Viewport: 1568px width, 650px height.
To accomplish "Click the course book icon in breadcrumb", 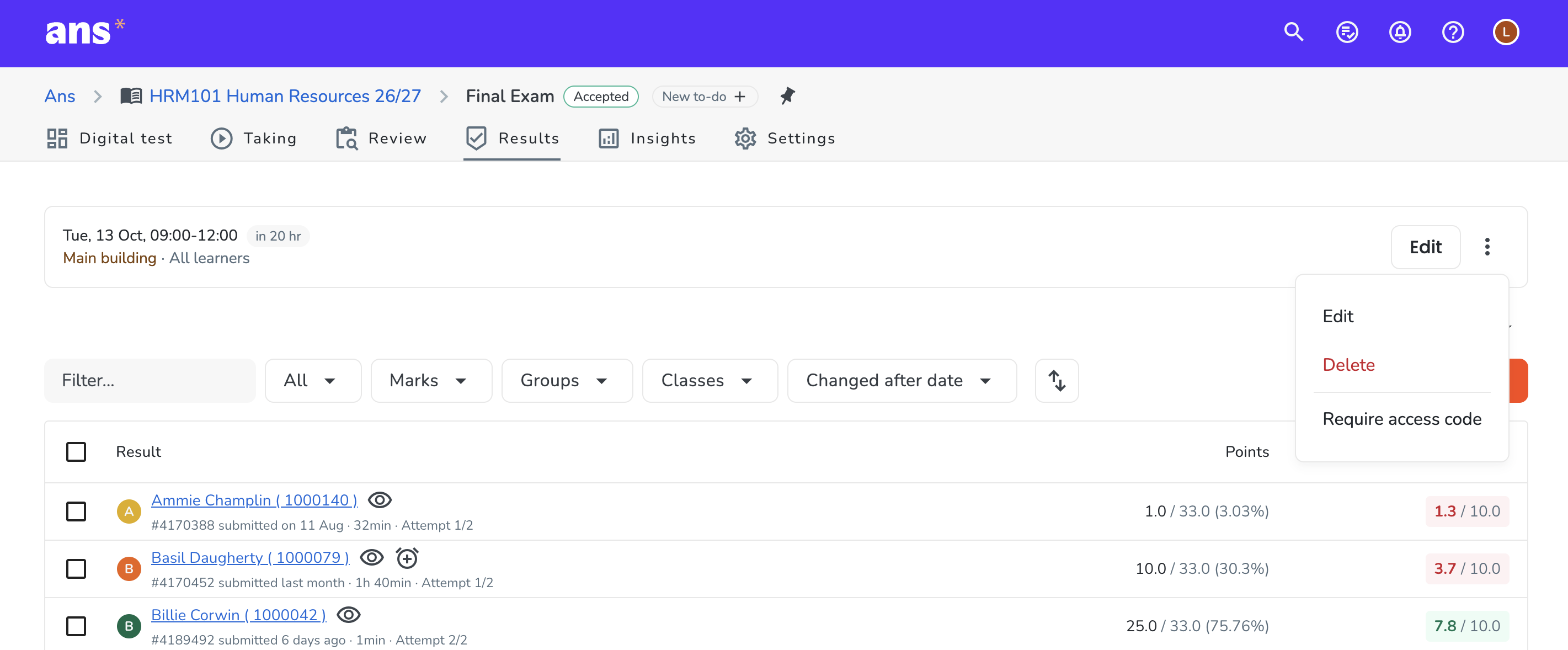I will pyautogui.click(x=131, y=96).
